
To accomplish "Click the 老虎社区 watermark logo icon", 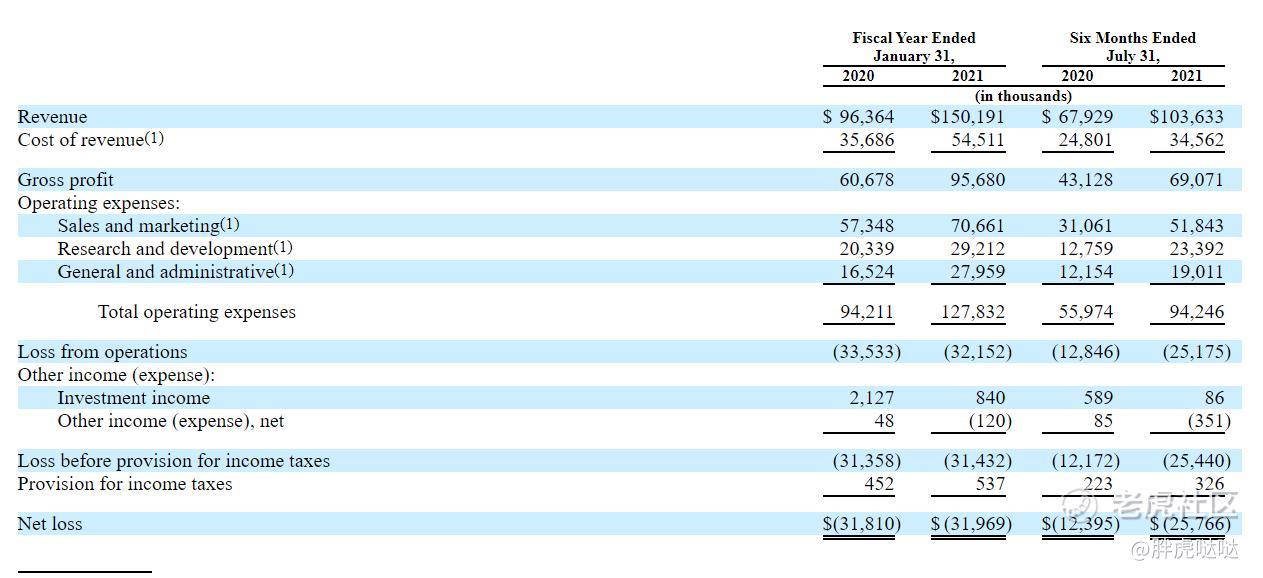I will click(1080, 505).
